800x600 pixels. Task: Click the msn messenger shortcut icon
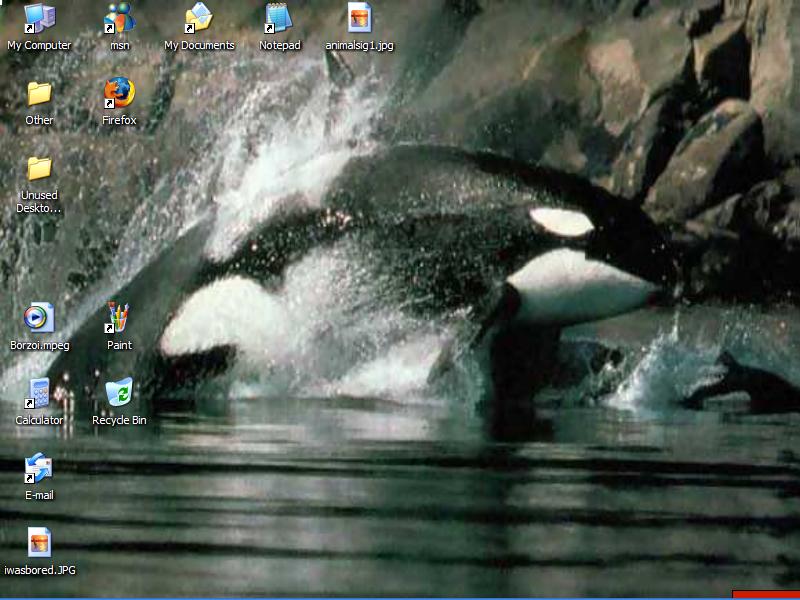pos(119,18)
